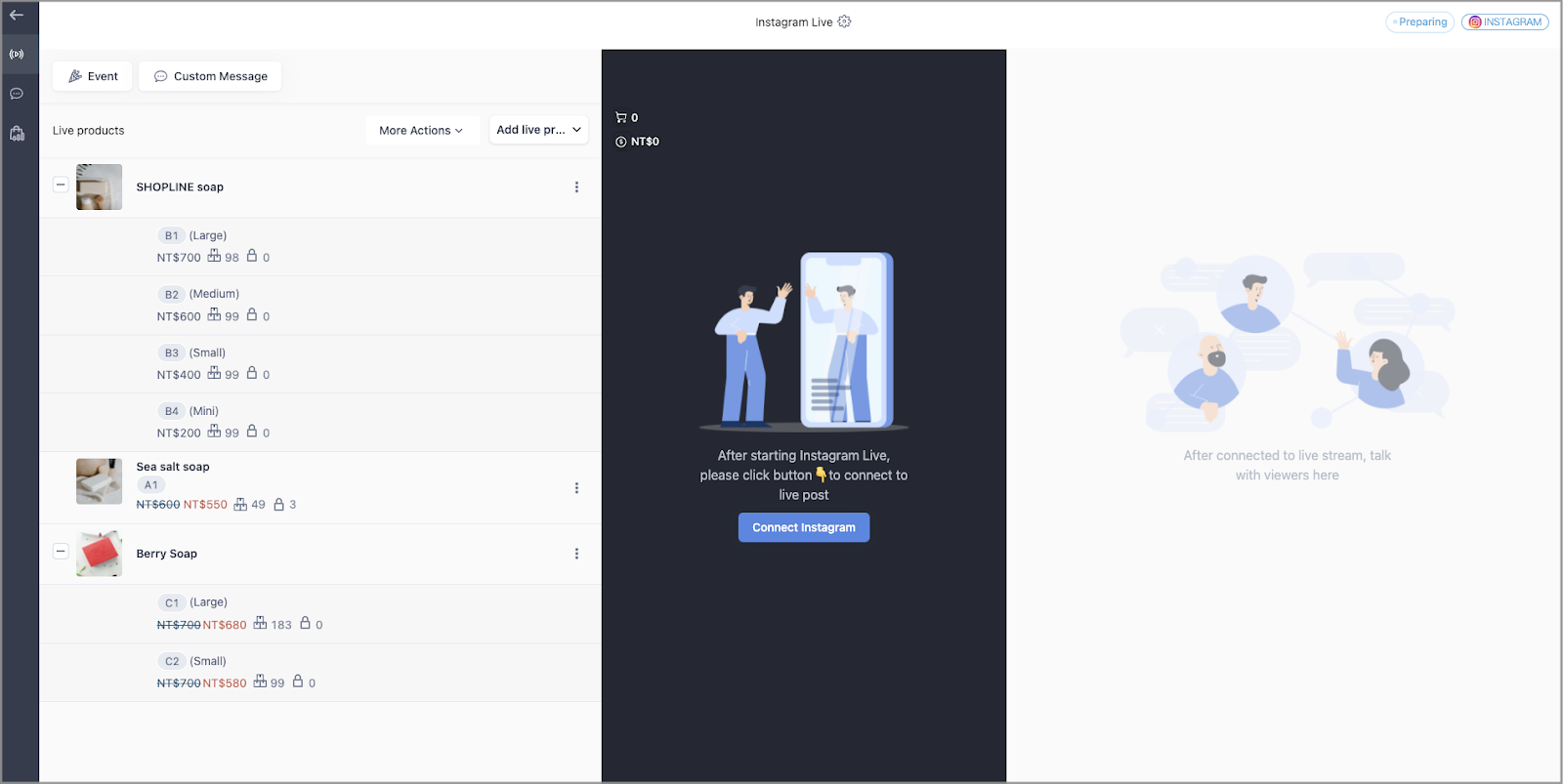Open the Event button

(93, 76)
